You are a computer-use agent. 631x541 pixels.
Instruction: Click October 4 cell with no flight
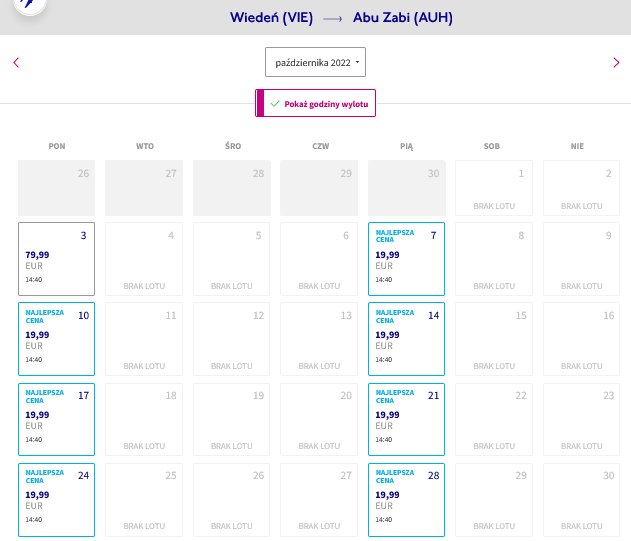144,259
